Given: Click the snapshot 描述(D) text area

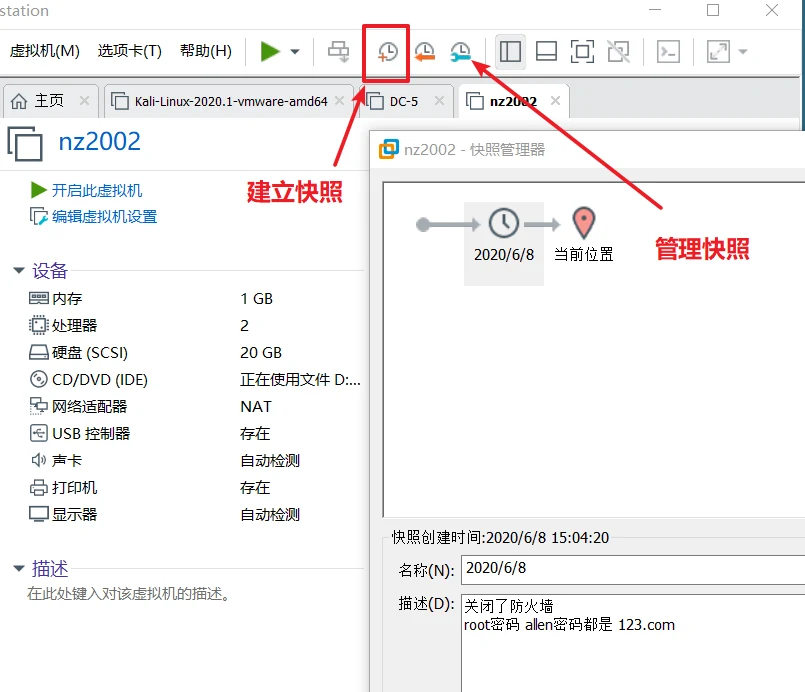Looking at the screenshot, I should 633,643.
